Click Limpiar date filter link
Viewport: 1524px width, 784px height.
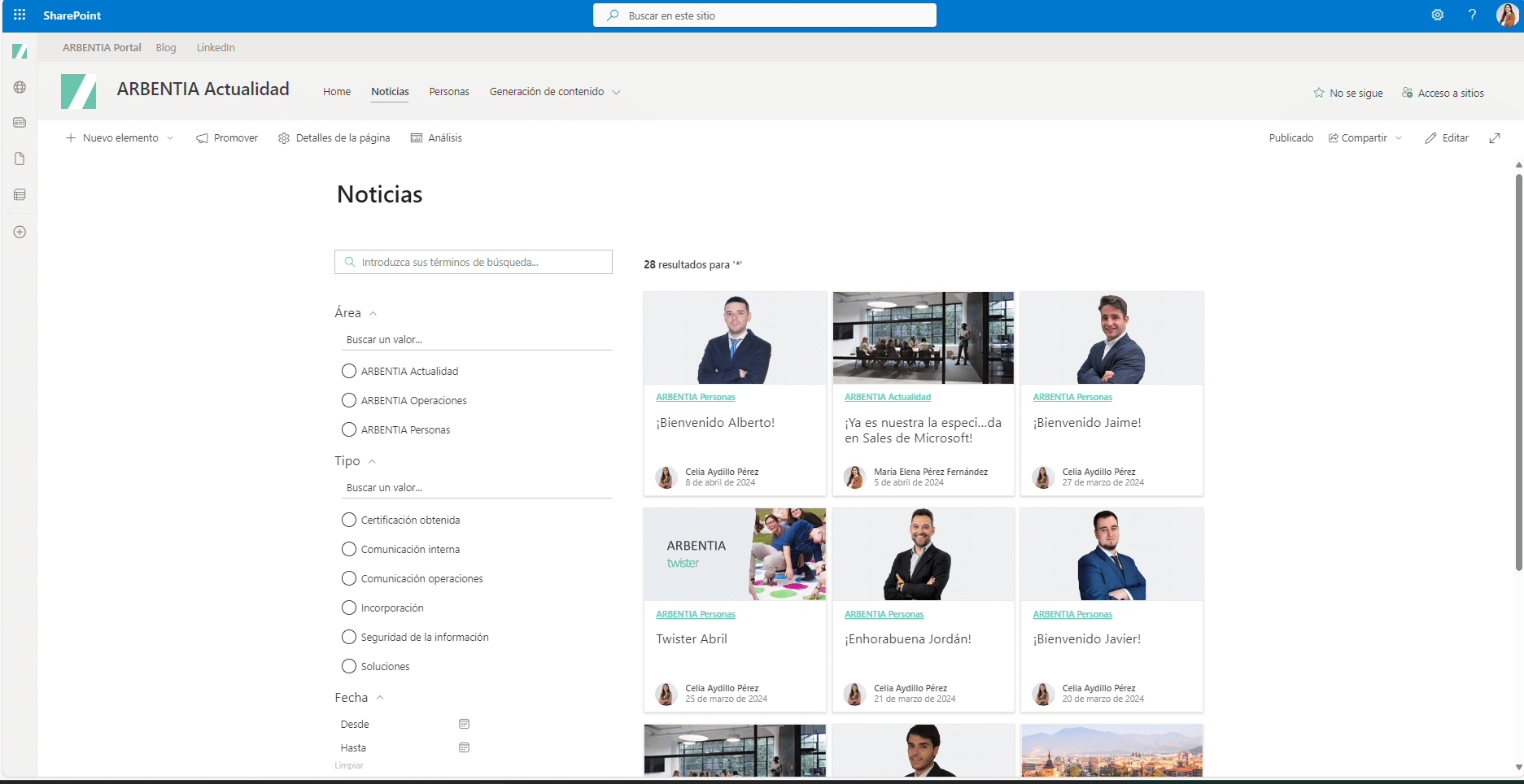point(349,765)
